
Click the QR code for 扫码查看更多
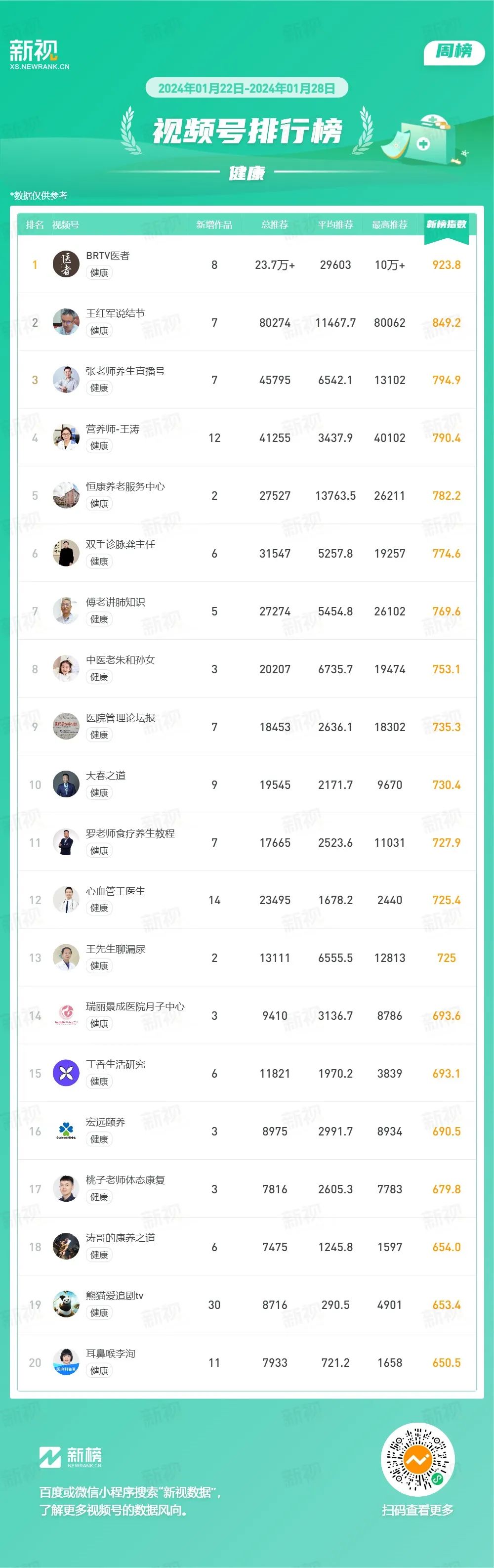pos(417,1459)
